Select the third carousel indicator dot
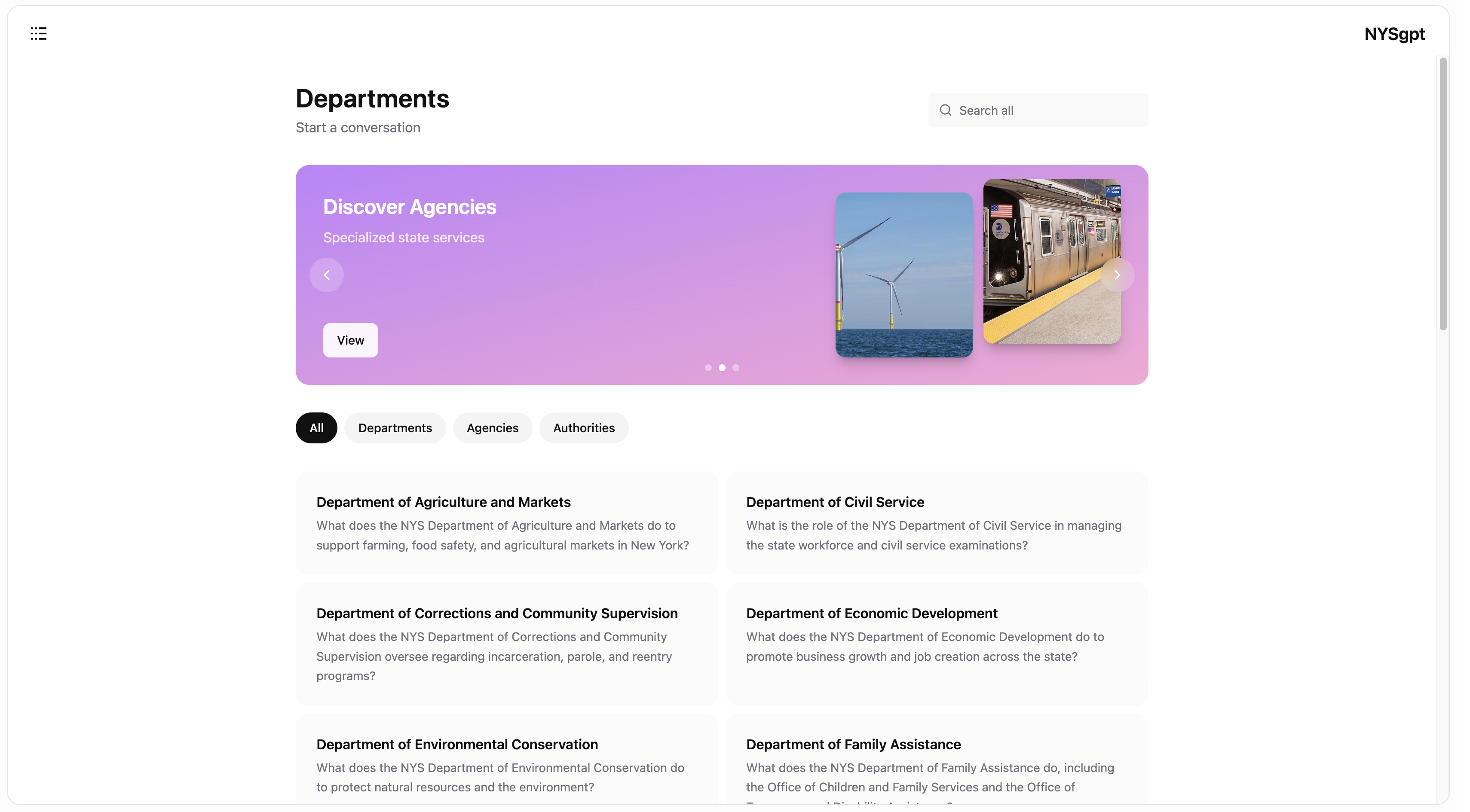Viewport: 1470px width, 812px height. 735,368
